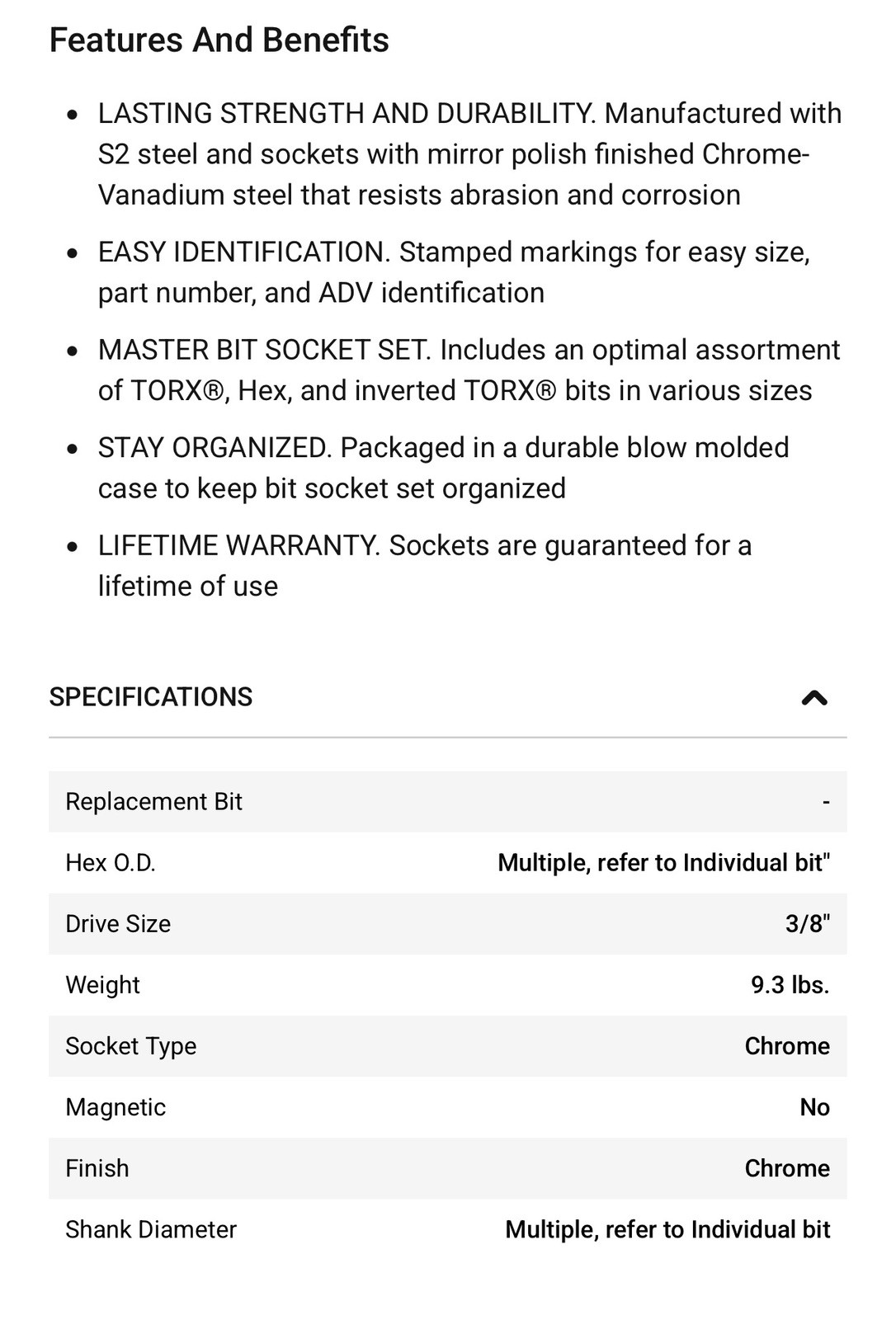Screen dimensions: 896x1320
Task: Click the SPECIFICATIONS section header
Action: pyautogui.click(x=151, y=697)
